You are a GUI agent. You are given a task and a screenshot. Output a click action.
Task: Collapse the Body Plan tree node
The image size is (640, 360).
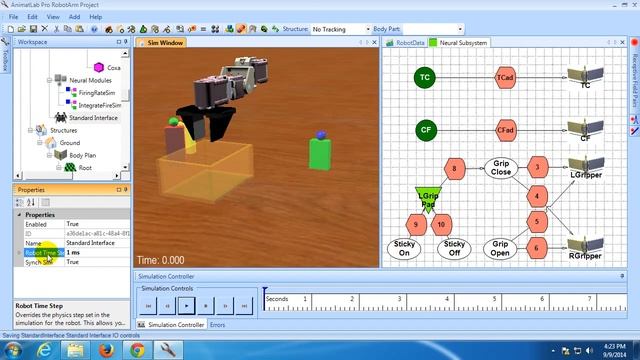[49, 156]
